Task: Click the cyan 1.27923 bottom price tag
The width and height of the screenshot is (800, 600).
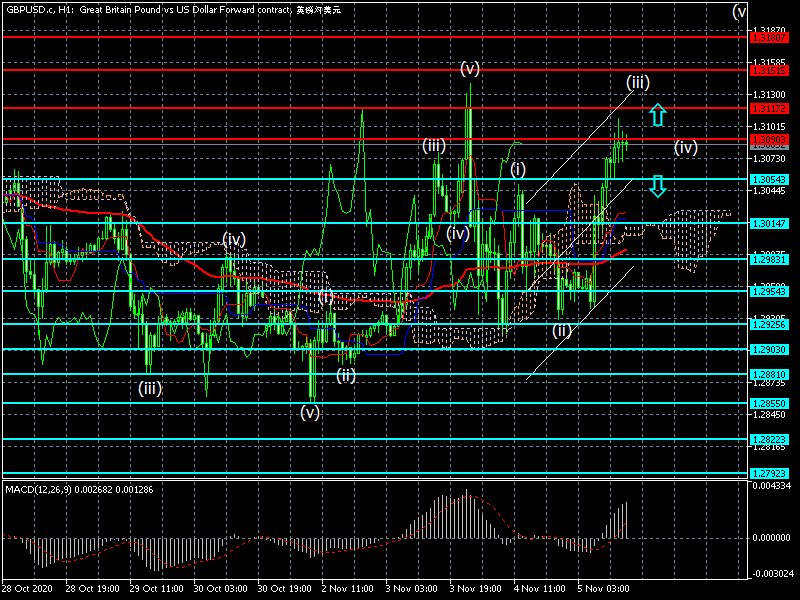Action: pyautogui.click(x=769, y=473)
